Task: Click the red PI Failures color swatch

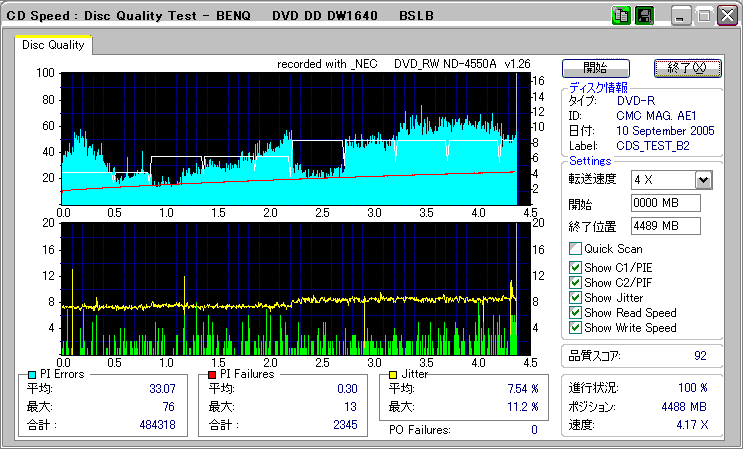Action: tap(212, 375)
